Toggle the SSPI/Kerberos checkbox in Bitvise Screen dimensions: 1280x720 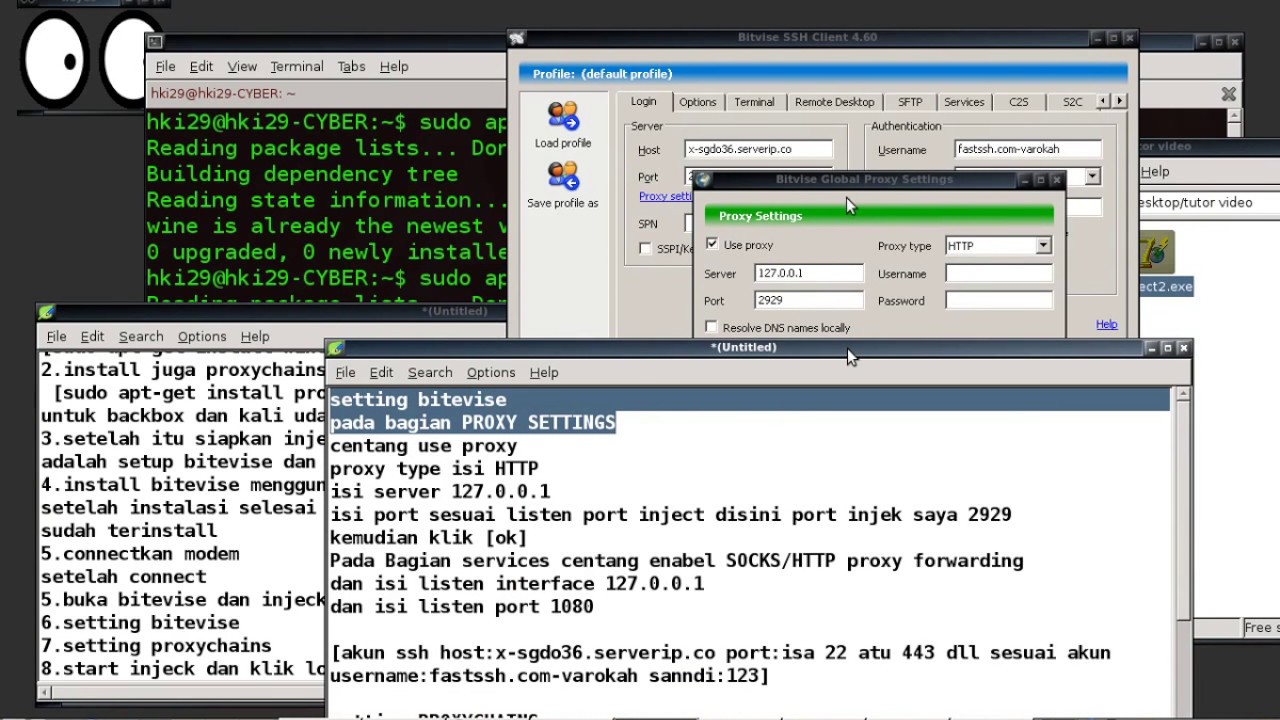[x=645, y=249]
